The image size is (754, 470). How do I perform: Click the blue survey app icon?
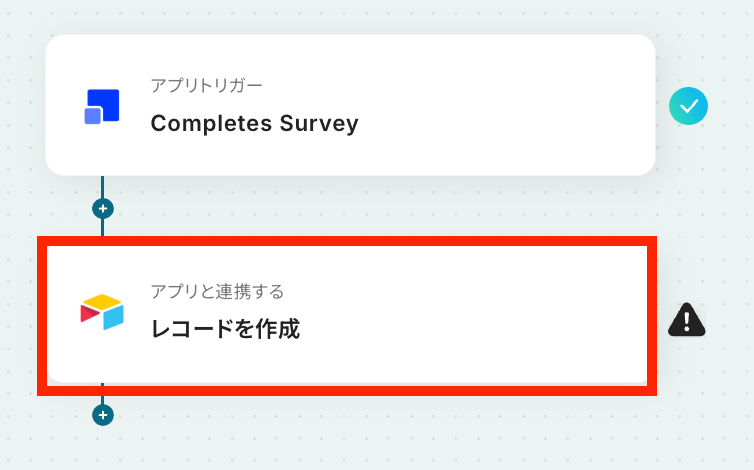click(x=102, y=106)
